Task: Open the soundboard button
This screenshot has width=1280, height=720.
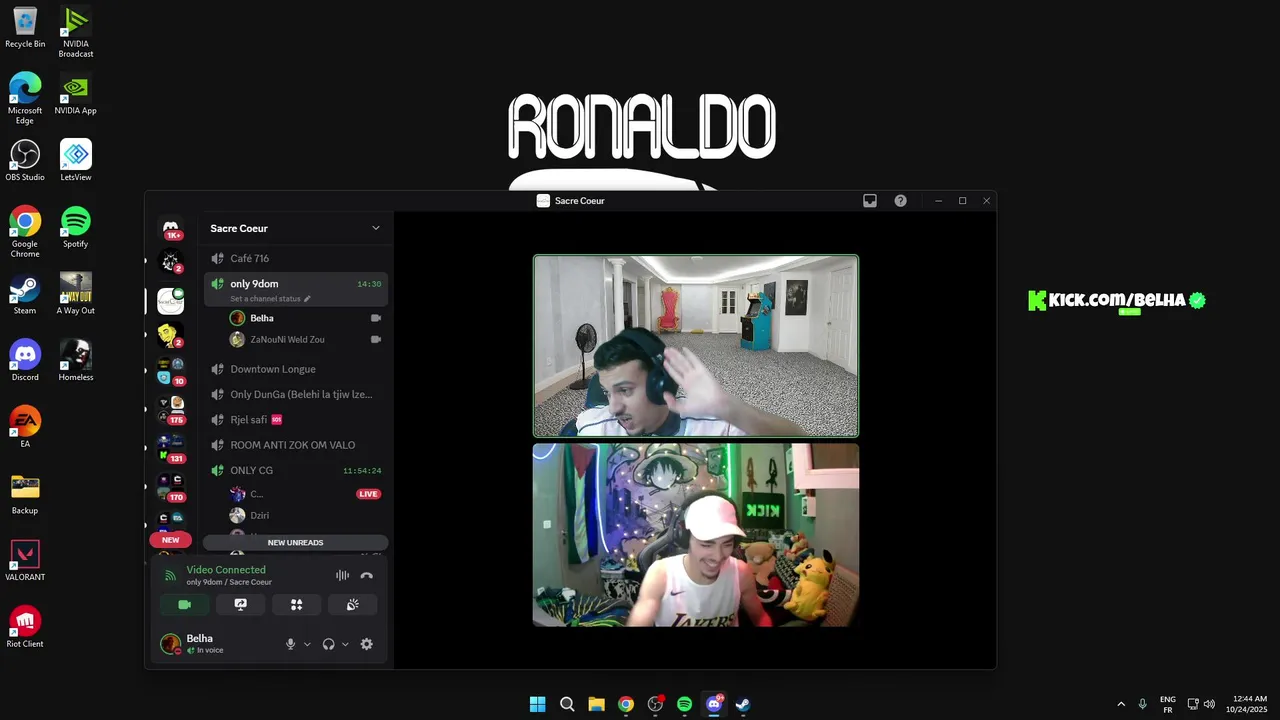Action: (x=352, y=605)
